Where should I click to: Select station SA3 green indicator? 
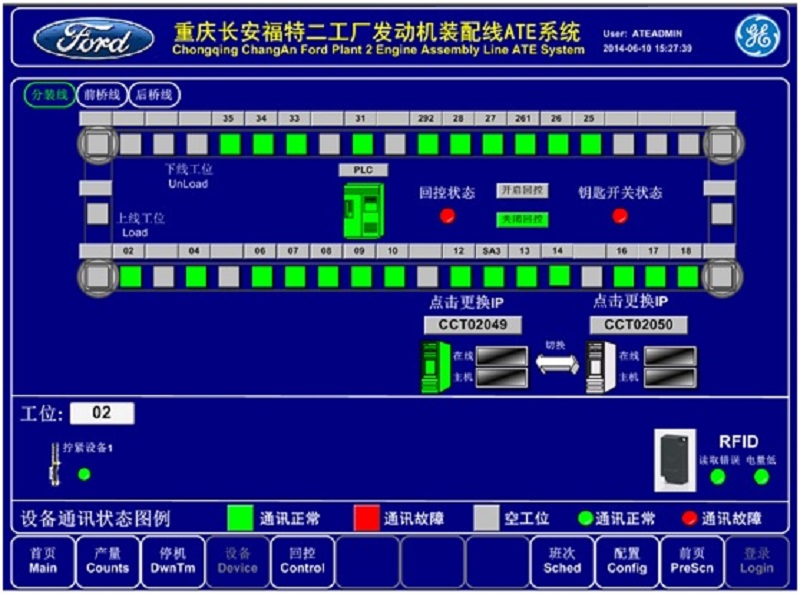point(493,277)
